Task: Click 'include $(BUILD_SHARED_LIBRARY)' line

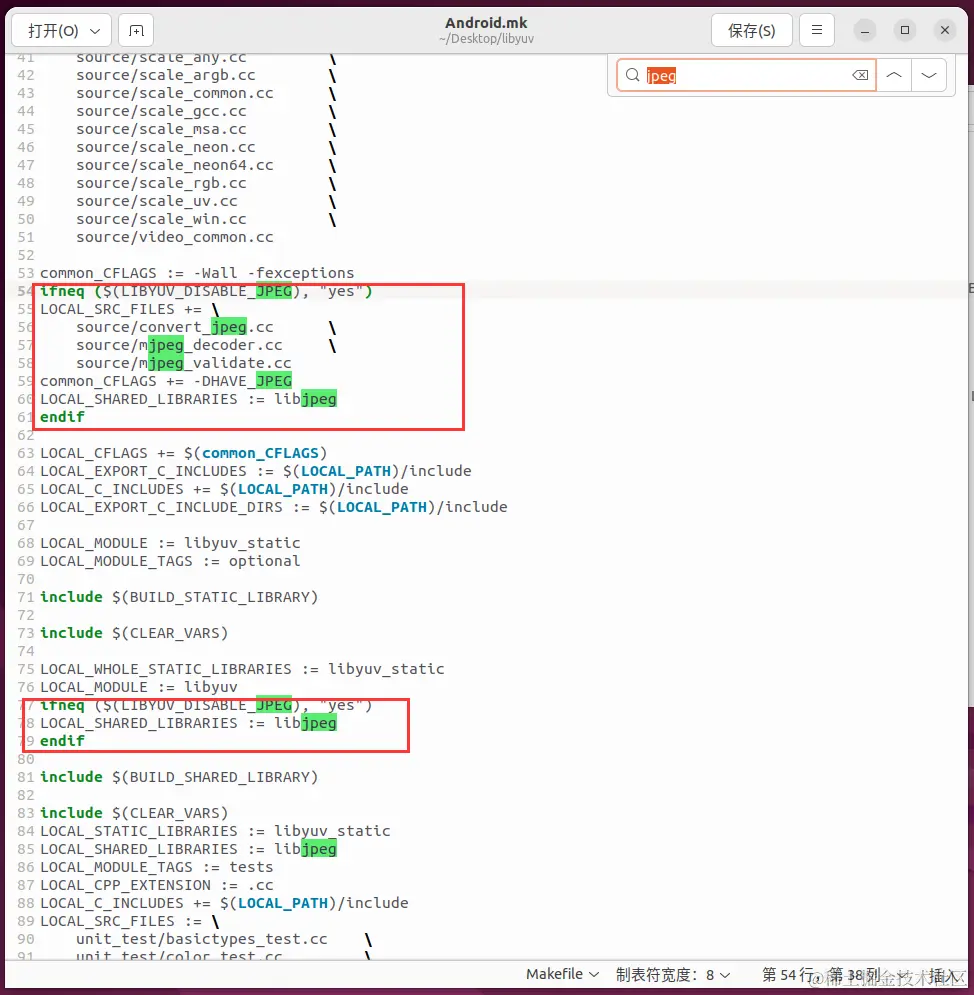Action: 179,777
